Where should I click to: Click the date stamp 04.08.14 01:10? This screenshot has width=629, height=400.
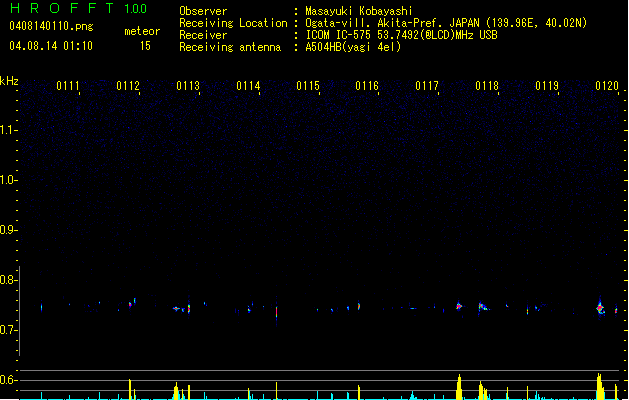point(51,46)
